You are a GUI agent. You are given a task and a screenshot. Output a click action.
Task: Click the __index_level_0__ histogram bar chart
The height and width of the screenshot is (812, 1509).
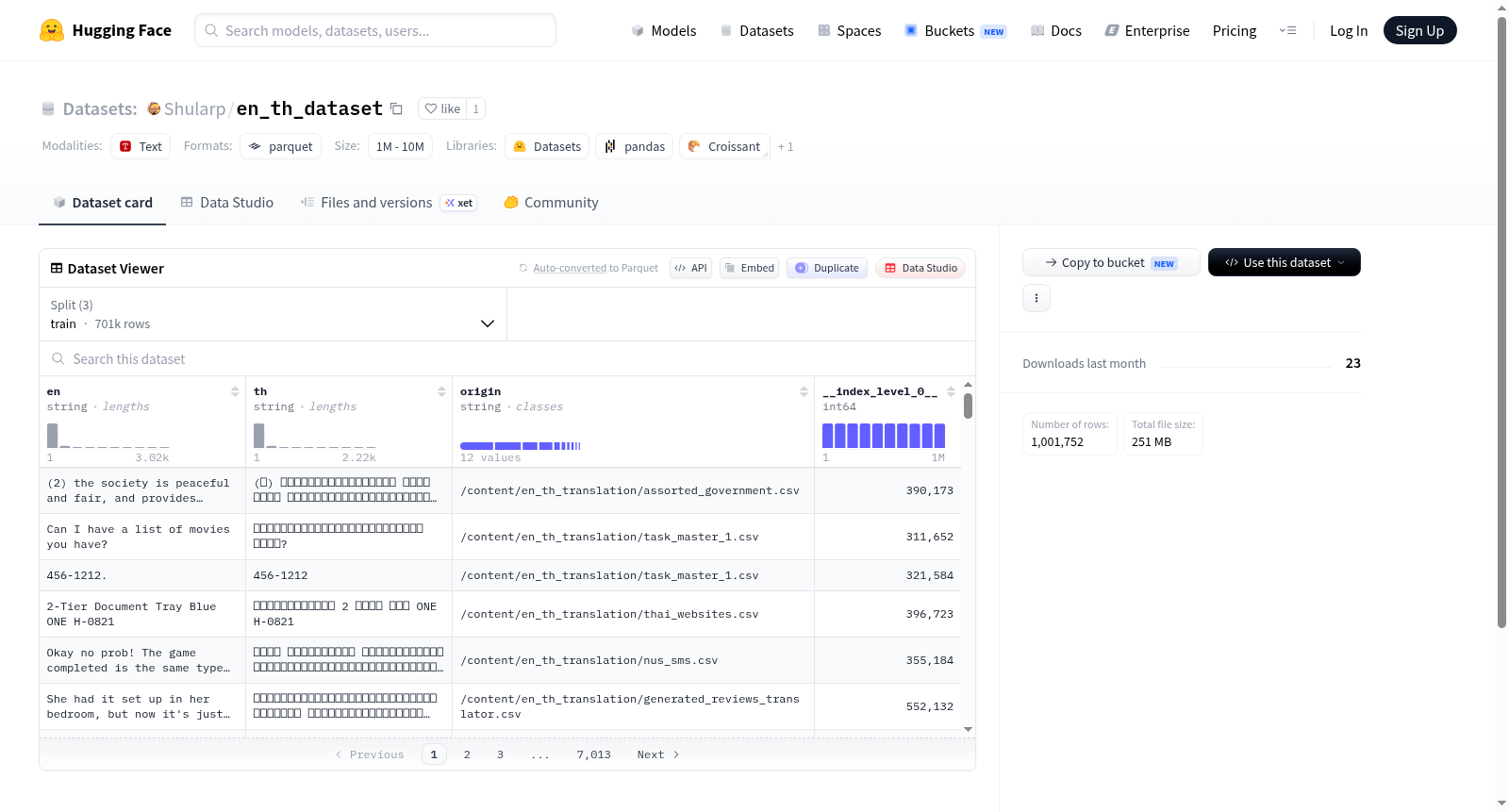point(884,436)
